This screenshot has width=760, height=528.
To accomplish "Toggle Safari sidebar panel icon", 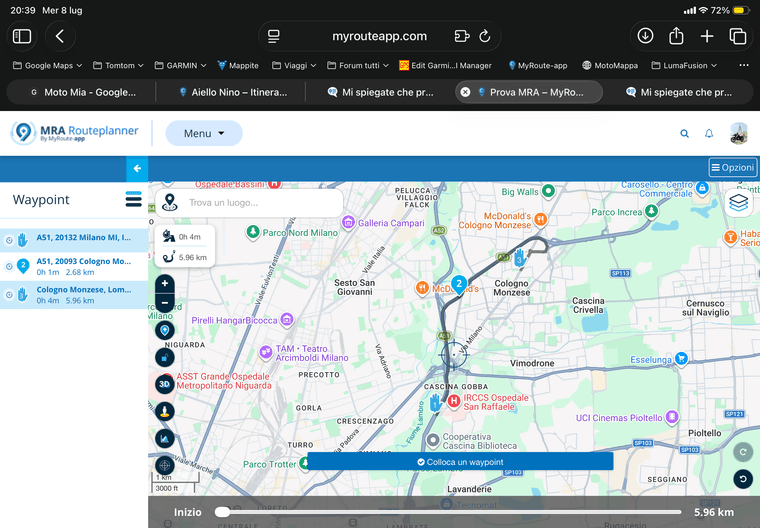I will [x=22, y=36].
